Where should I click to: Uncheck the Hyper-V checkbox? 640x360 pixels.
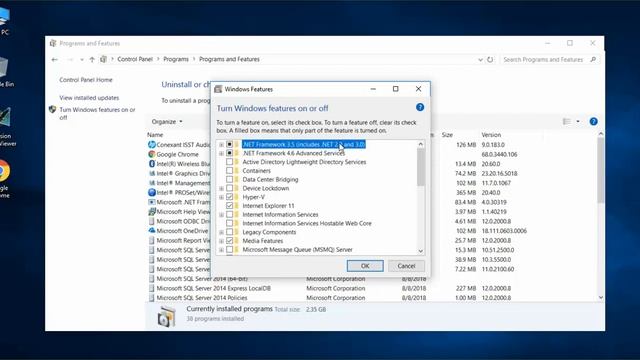click(x=229, y=197)
